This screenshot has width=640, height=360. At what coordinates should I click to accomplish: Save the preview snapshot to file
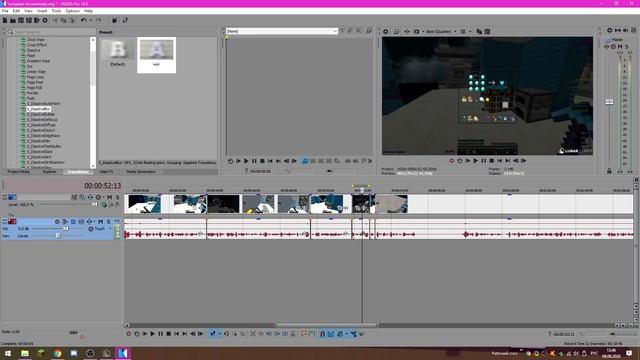pos(487,31)
